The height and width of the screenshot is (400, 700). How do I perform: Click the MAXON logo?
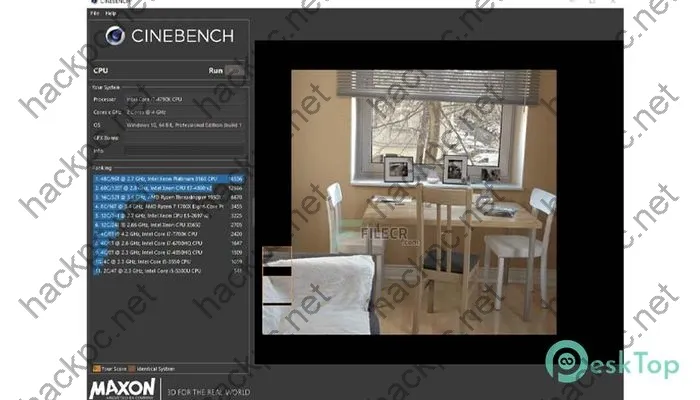[122, 388]
